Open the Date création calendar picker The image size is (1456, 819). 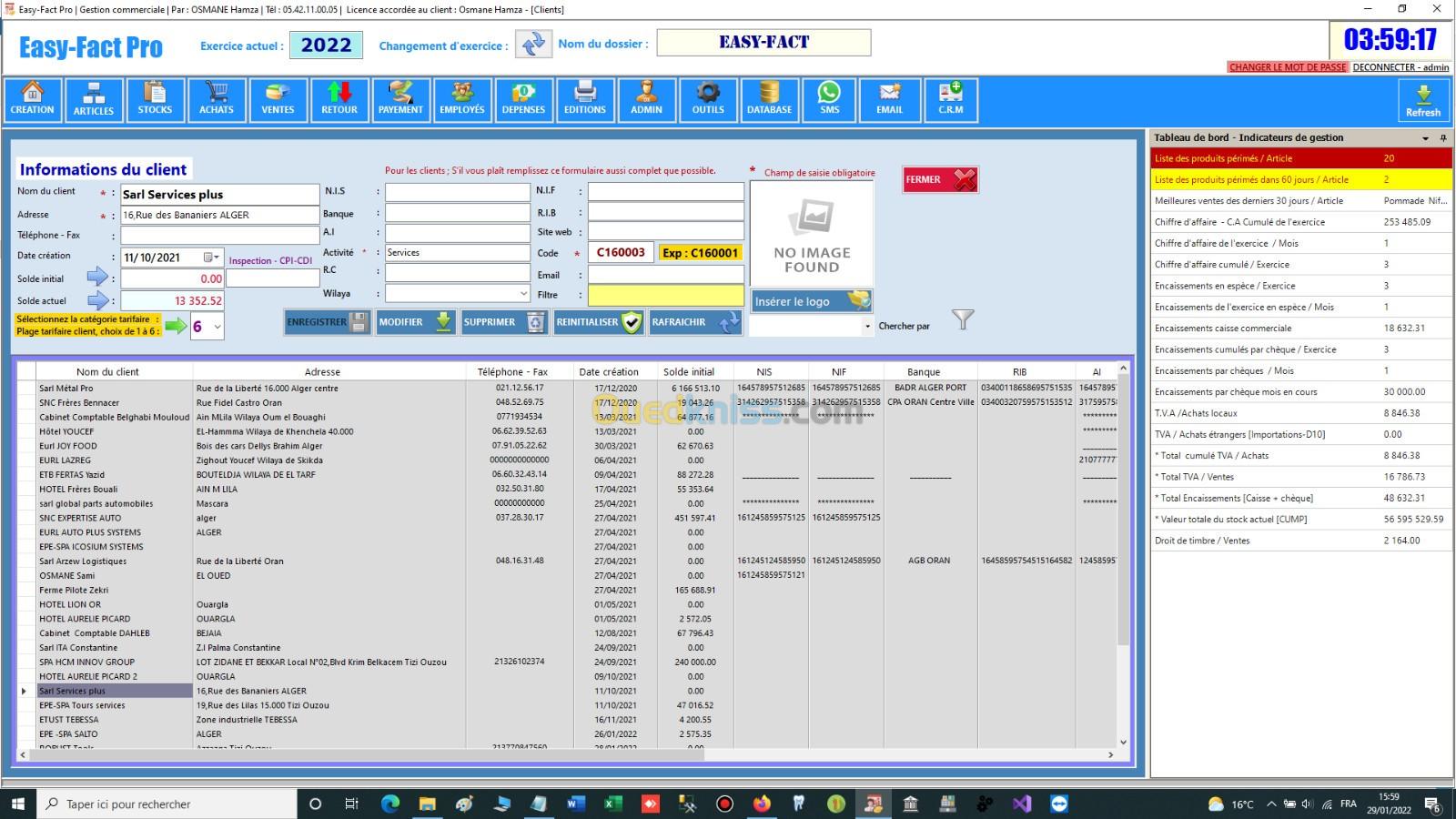click(210, 258)
